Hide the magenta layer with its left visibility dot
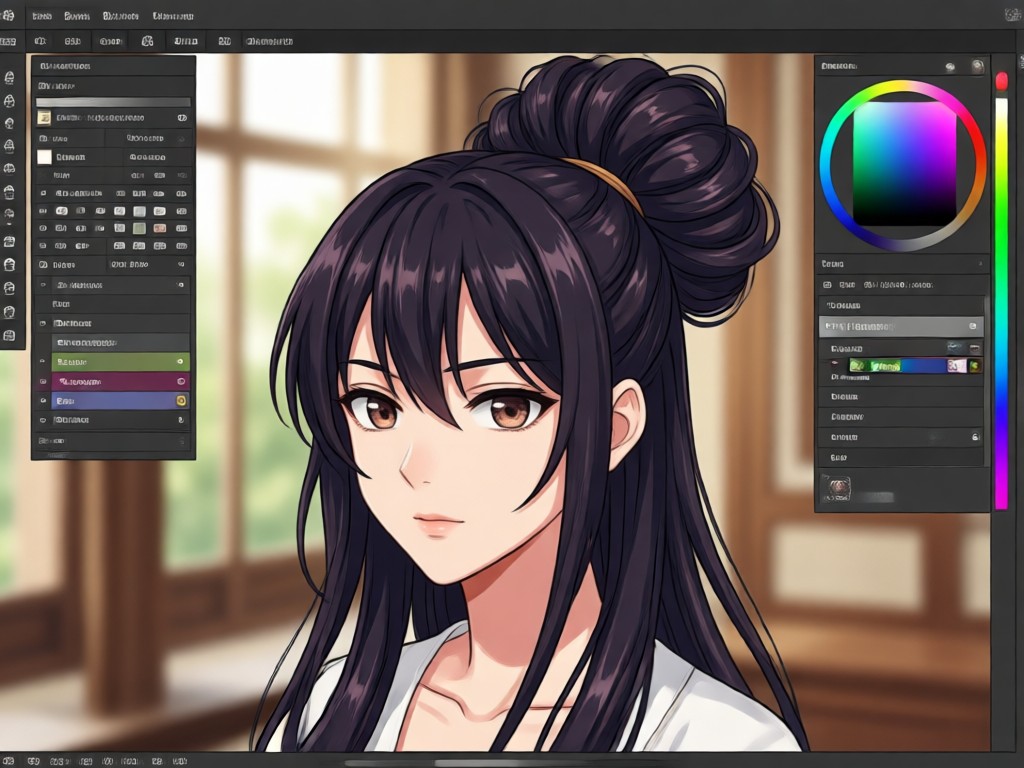 click(43, 381)
